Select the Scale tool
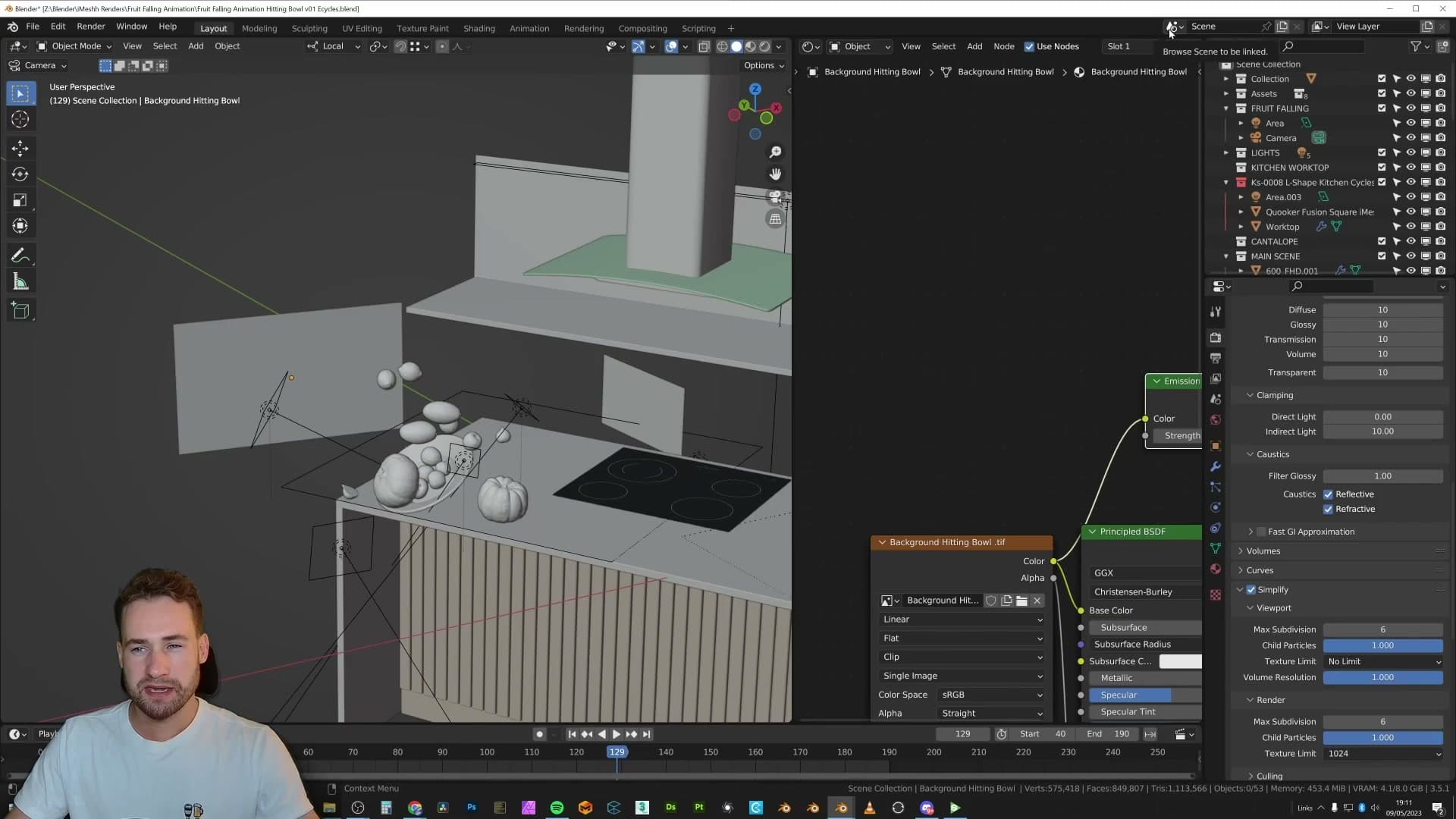 20,200
